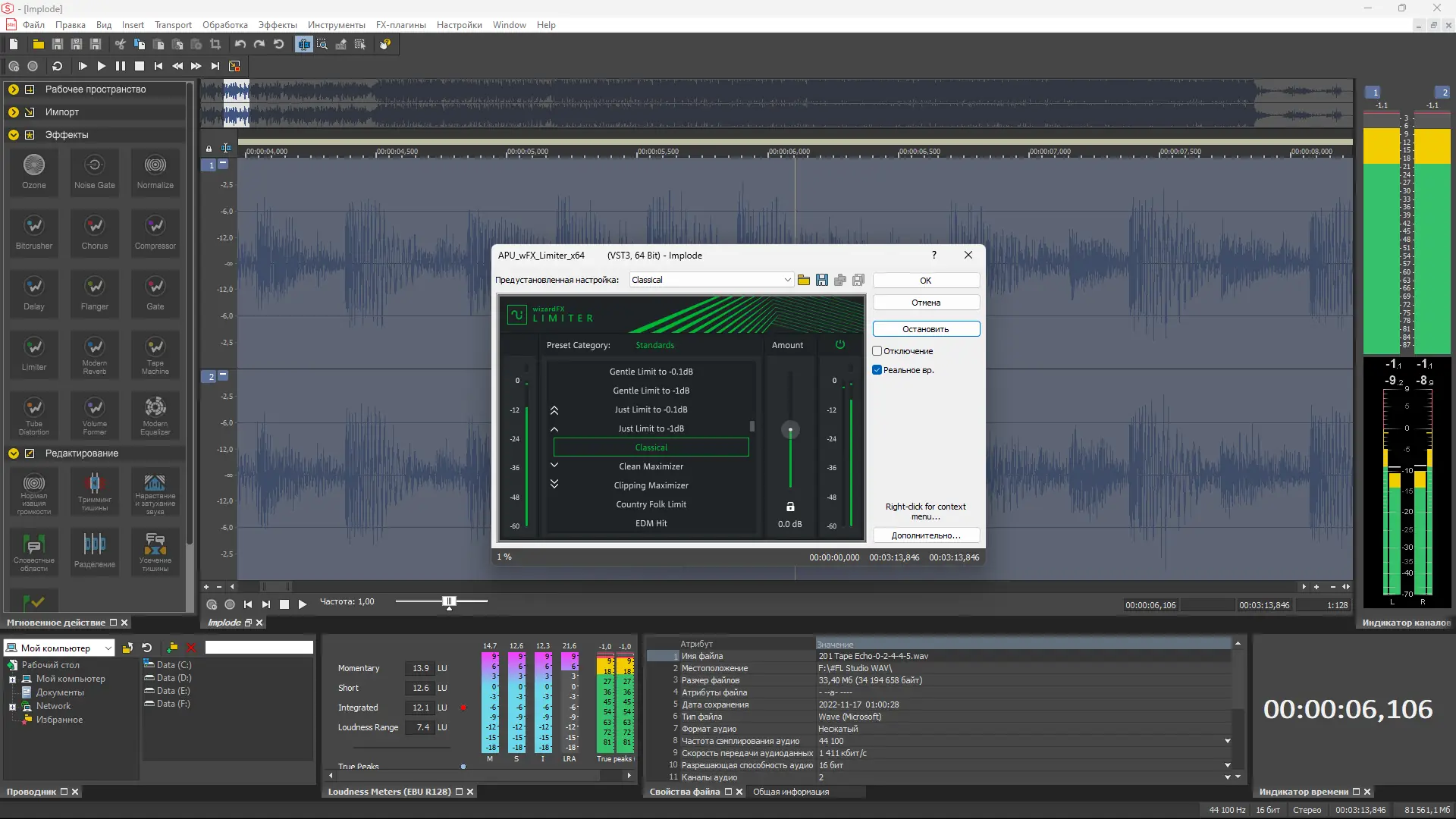Image resolution: width=1456 pixels, height=819 pixels.
Task: Click the Tape Machine effect icon
Action: tap(155, 353)
